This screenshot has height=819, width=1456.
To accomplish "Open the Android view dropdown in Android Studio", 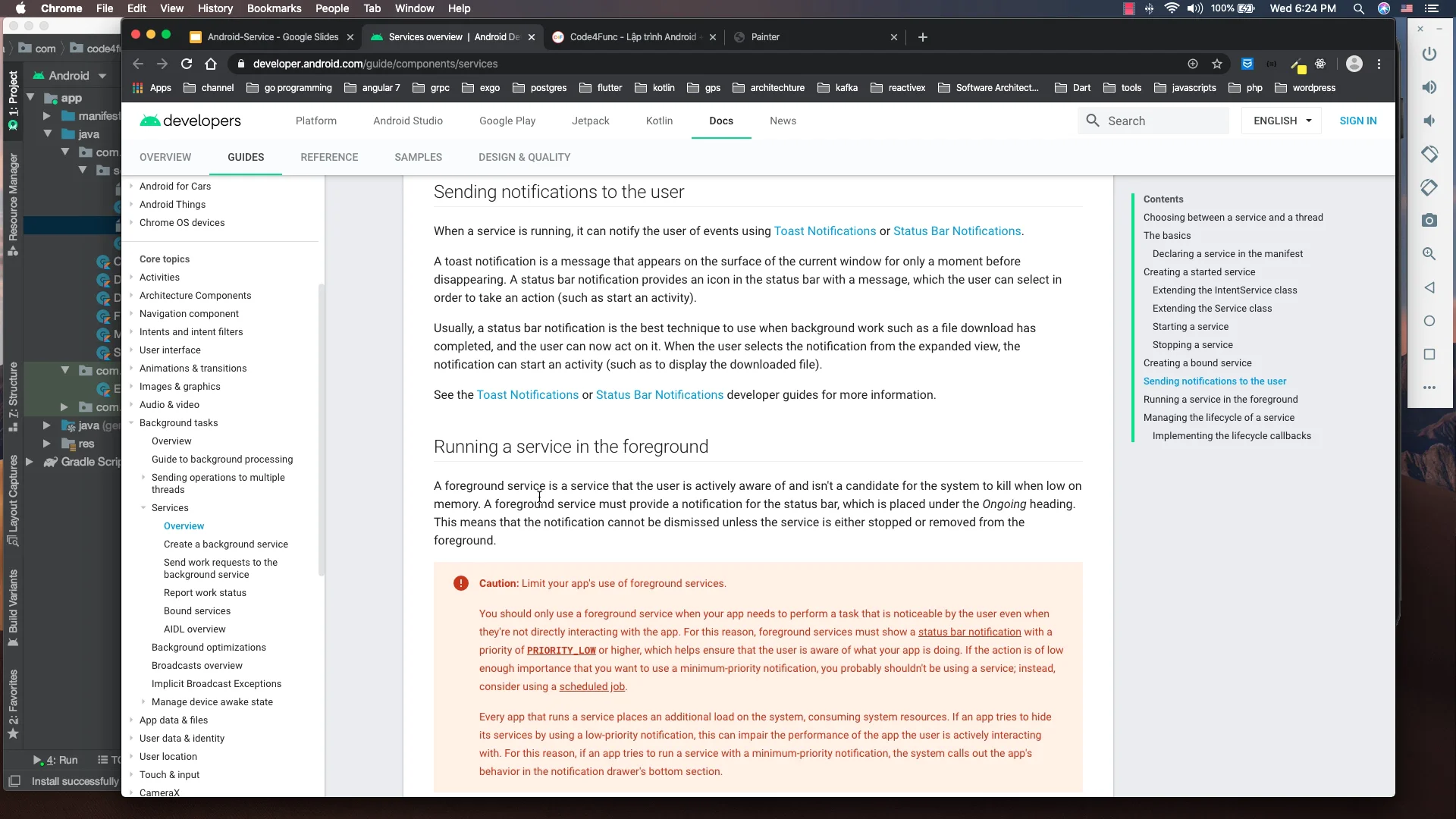I will click(70, 76).
